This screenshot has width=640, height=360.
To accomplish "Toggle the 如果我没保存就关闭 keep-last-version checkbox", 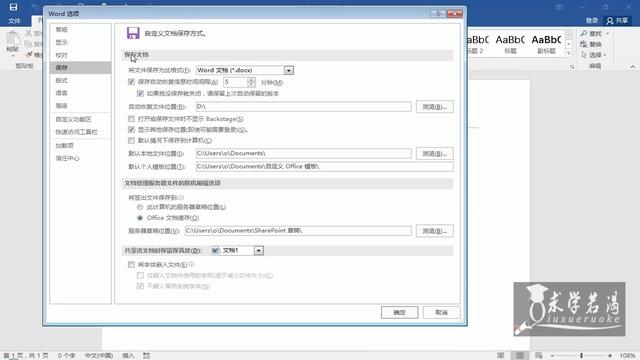I will (x=140, y=93).
